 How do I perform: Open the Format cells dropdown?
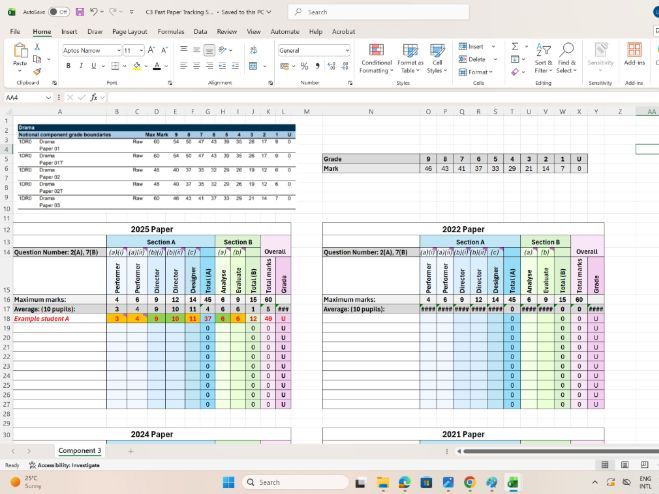point(476,72)
